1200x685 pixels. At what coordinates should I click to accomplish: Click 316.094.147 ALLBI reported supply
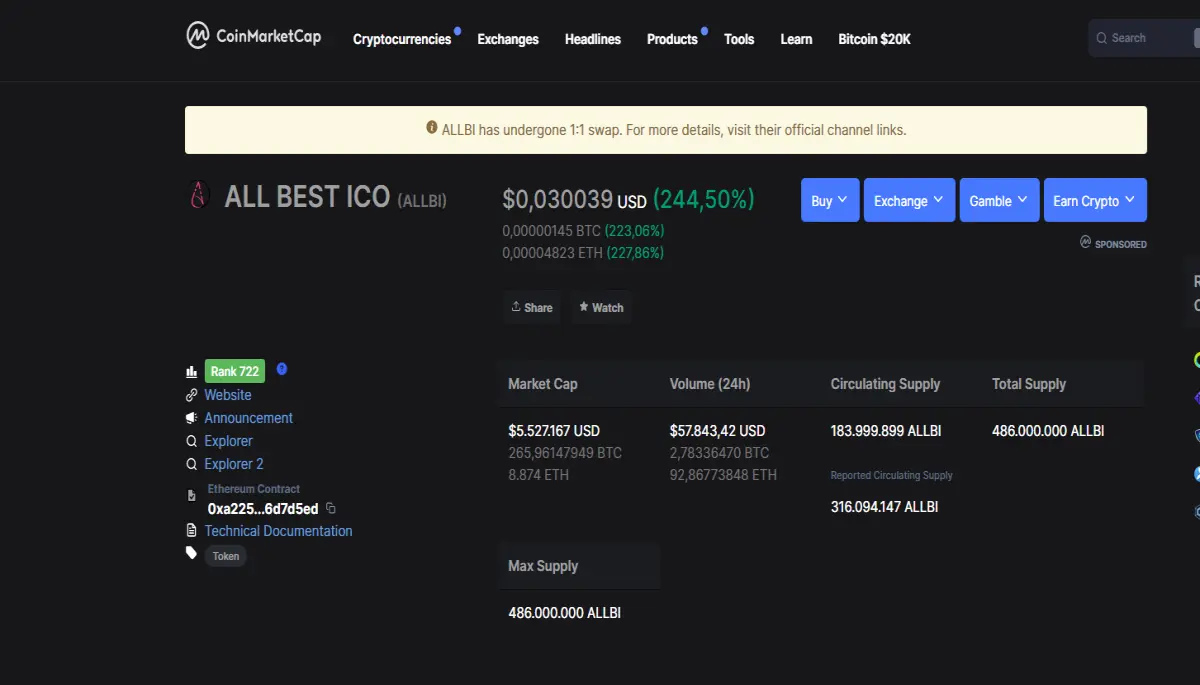pyautogui.click(x=885, y=507)
